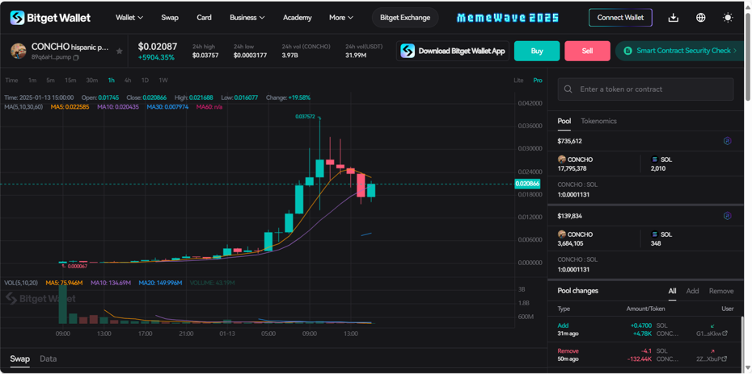Image resolution: width=755 pixels, height=375 pixels.
Task: Click the red Sell button
Action: pyautogui.click(x=587, y=51)
